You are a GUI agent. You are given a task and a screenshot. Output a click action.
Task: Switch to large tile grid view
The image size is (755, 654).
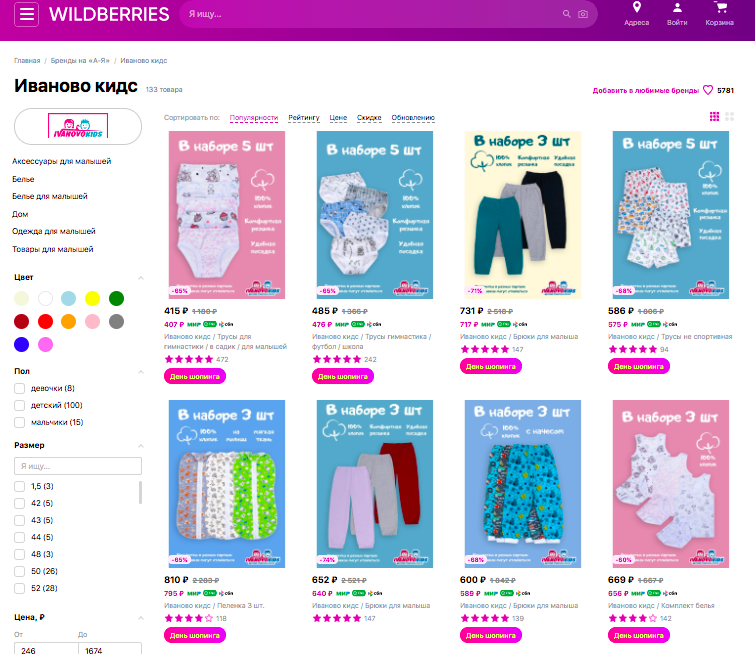point(729,117)
